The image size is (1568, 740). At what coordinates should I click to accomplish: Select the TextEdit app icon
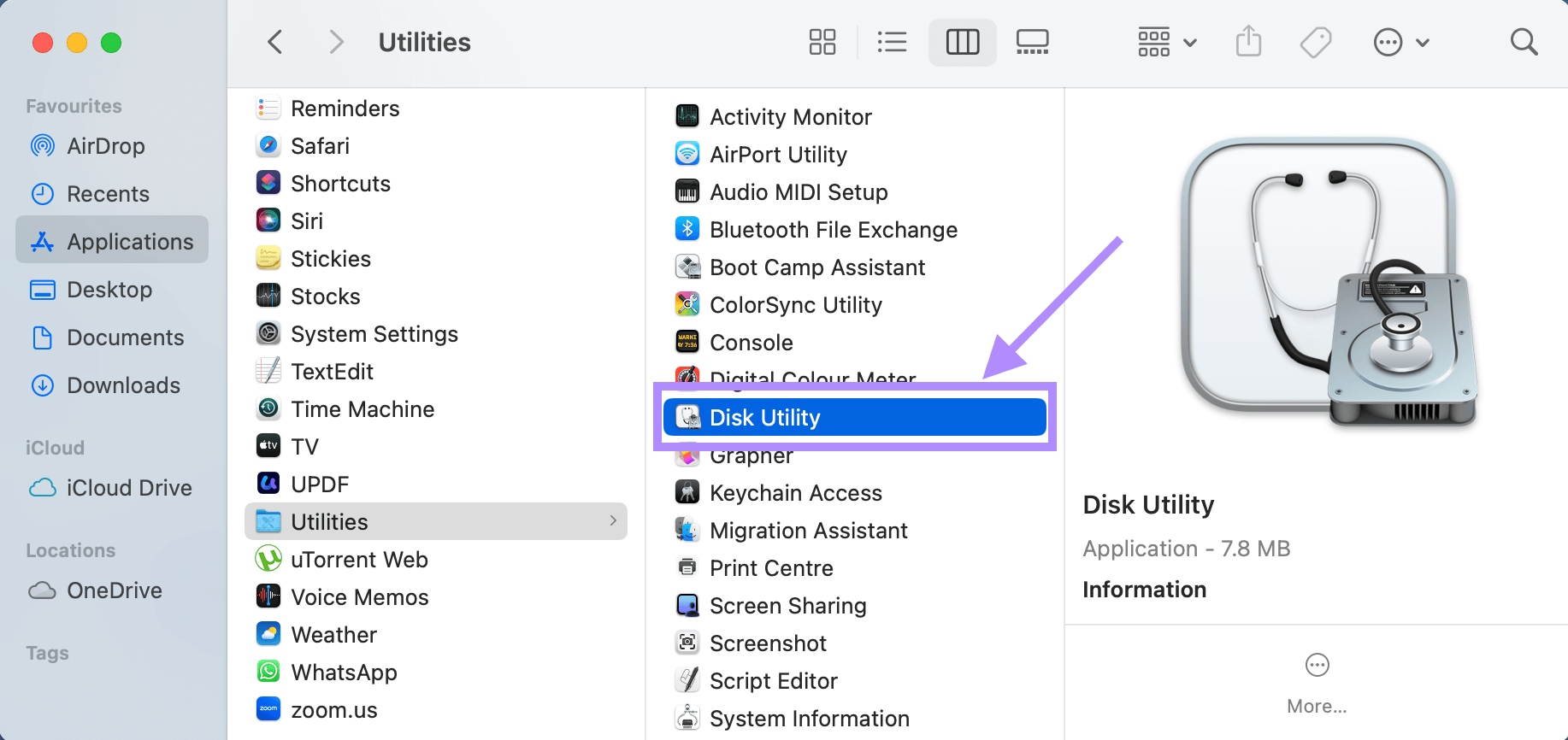click(268, 372)
